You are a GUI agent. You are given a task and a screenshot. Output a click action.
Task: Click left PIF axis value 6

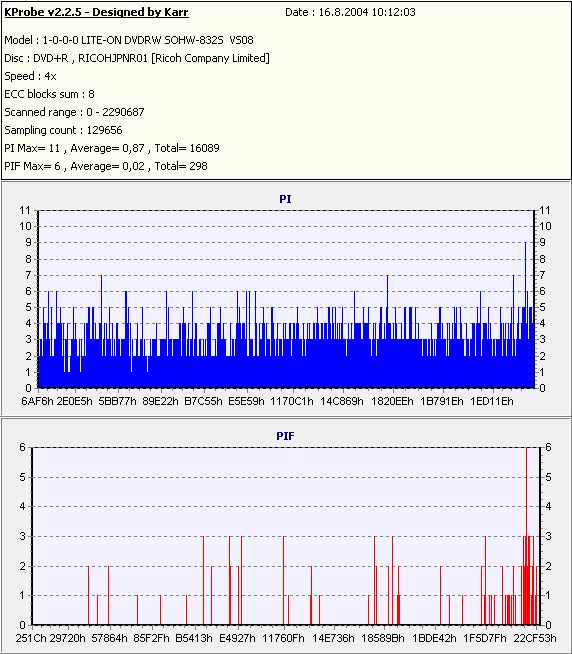tap(22, 448)
